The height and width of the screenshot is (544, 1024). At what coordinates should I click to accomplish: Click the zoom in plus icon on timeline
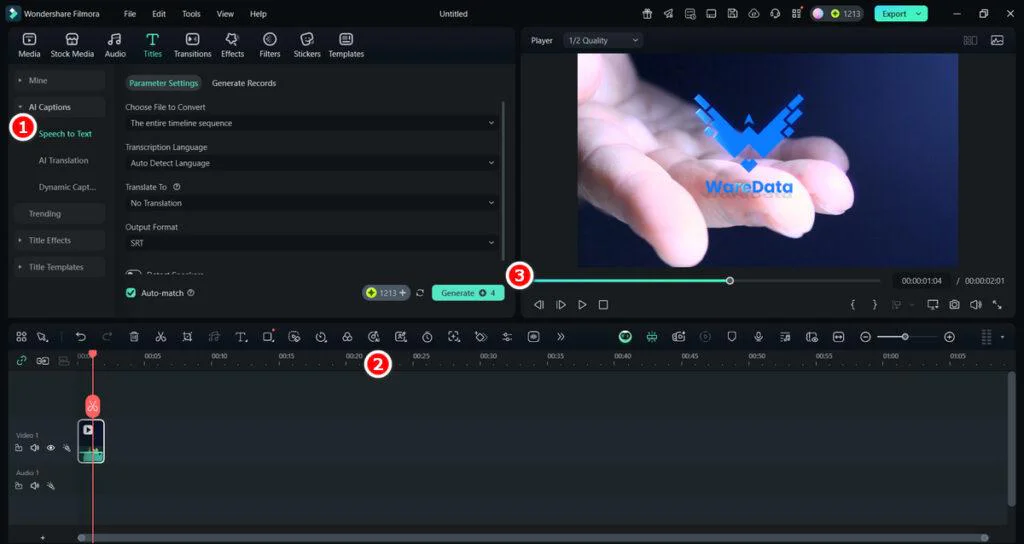point(950,337)
